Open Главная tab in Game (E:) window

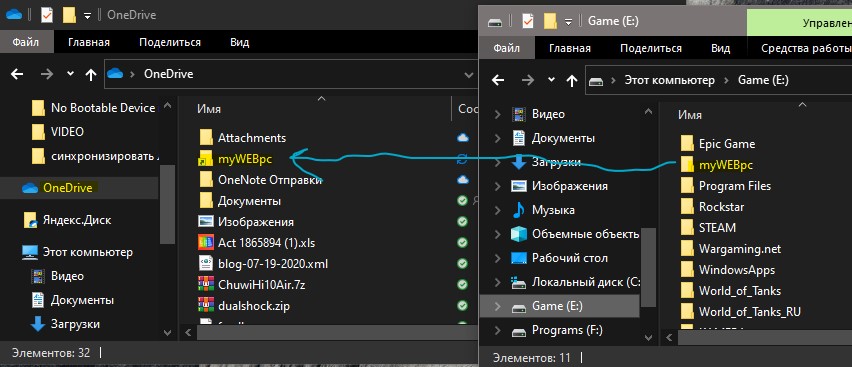tap(569, 48)
